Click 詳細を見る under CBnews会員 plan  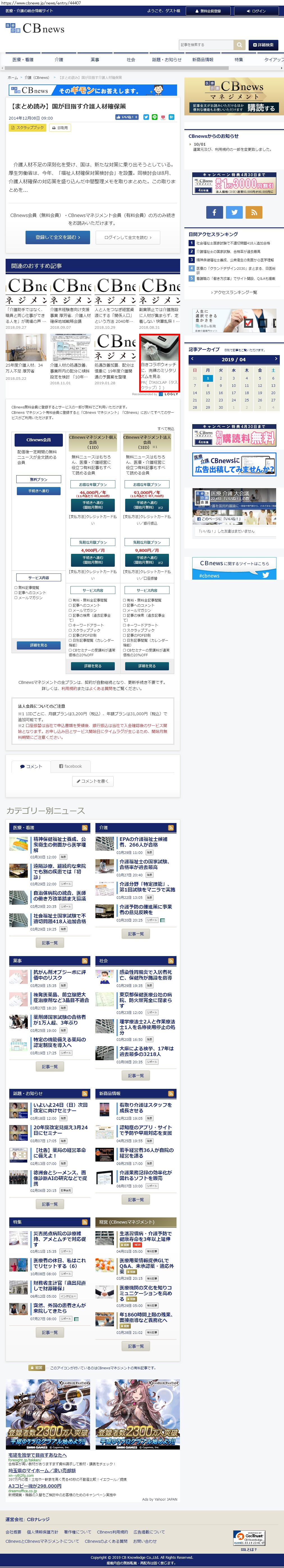point(38,645)
